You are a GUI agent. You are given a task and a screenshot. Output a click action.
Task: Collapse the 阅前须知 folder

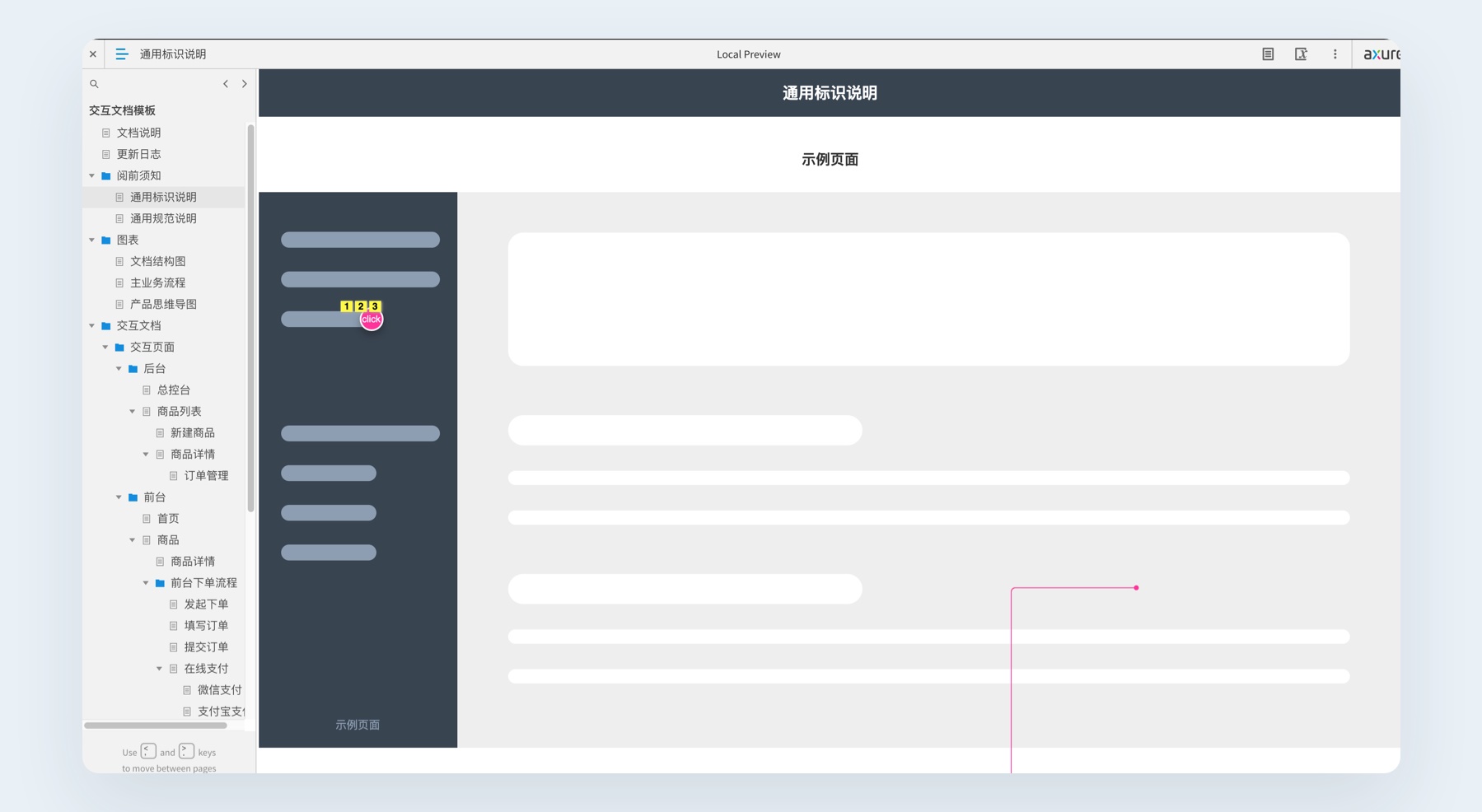[x=92, y=176]
